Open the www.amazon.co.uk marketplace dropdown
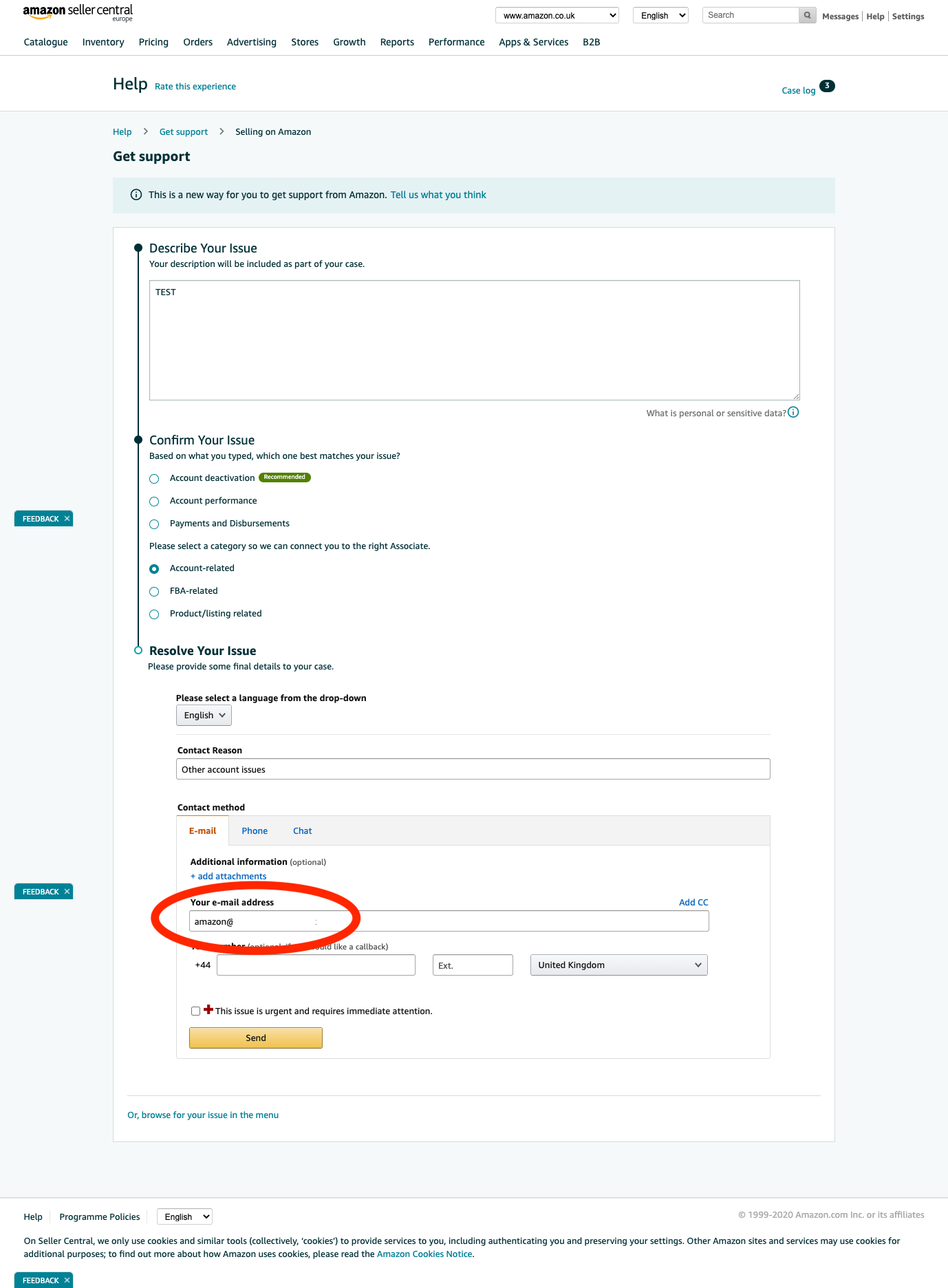This screenshot has width=948, height=1288. (x=557, y=16)
